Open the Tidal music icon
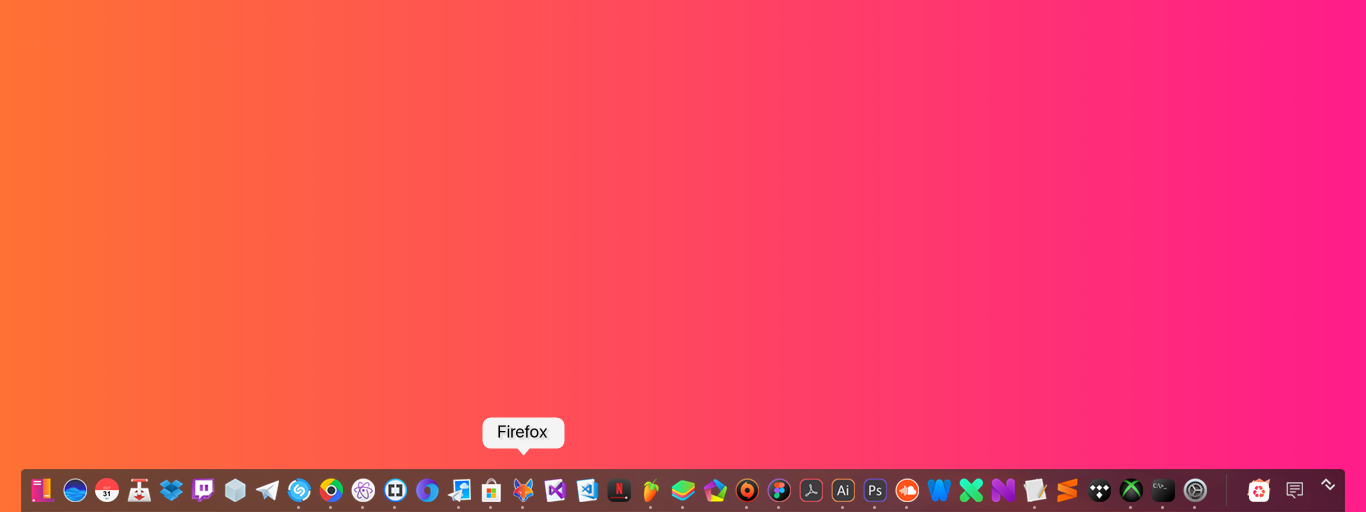Image resolution: width=1366 pixels, height=512 pixels. click(1099, 490)
